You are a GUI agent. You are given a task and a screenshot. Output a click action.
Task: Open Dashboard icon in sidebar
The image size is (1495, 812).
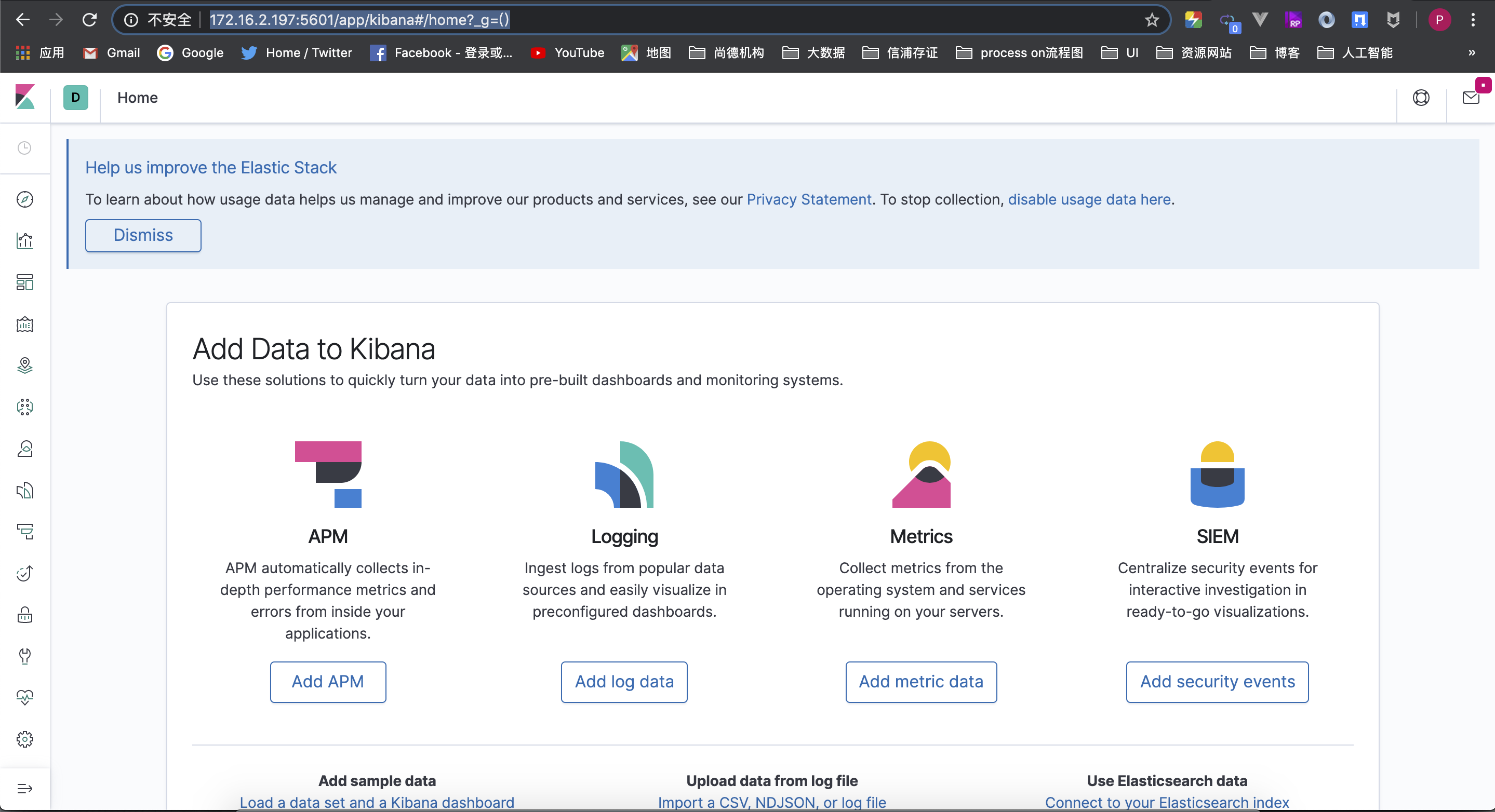pos(24,282)
